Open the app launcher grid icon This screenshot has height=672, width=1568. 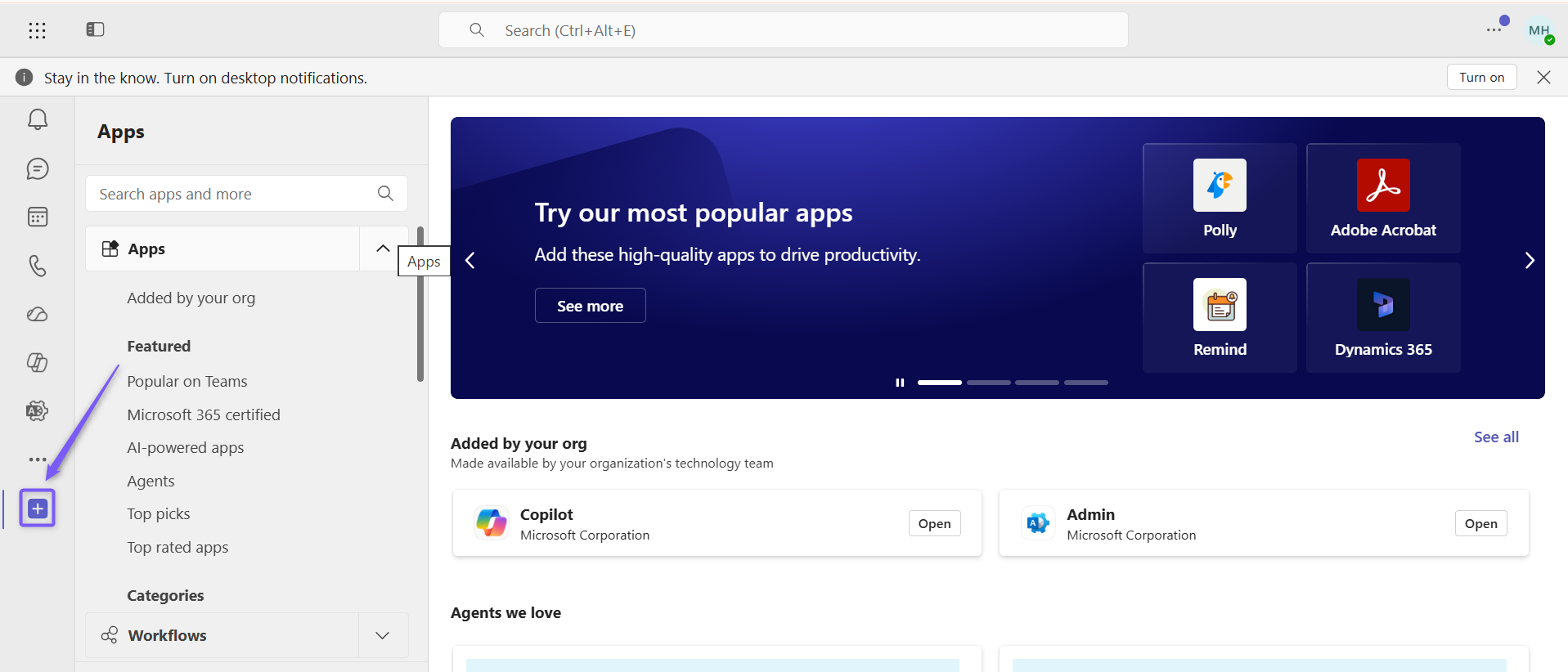click(x=37, y=30)
